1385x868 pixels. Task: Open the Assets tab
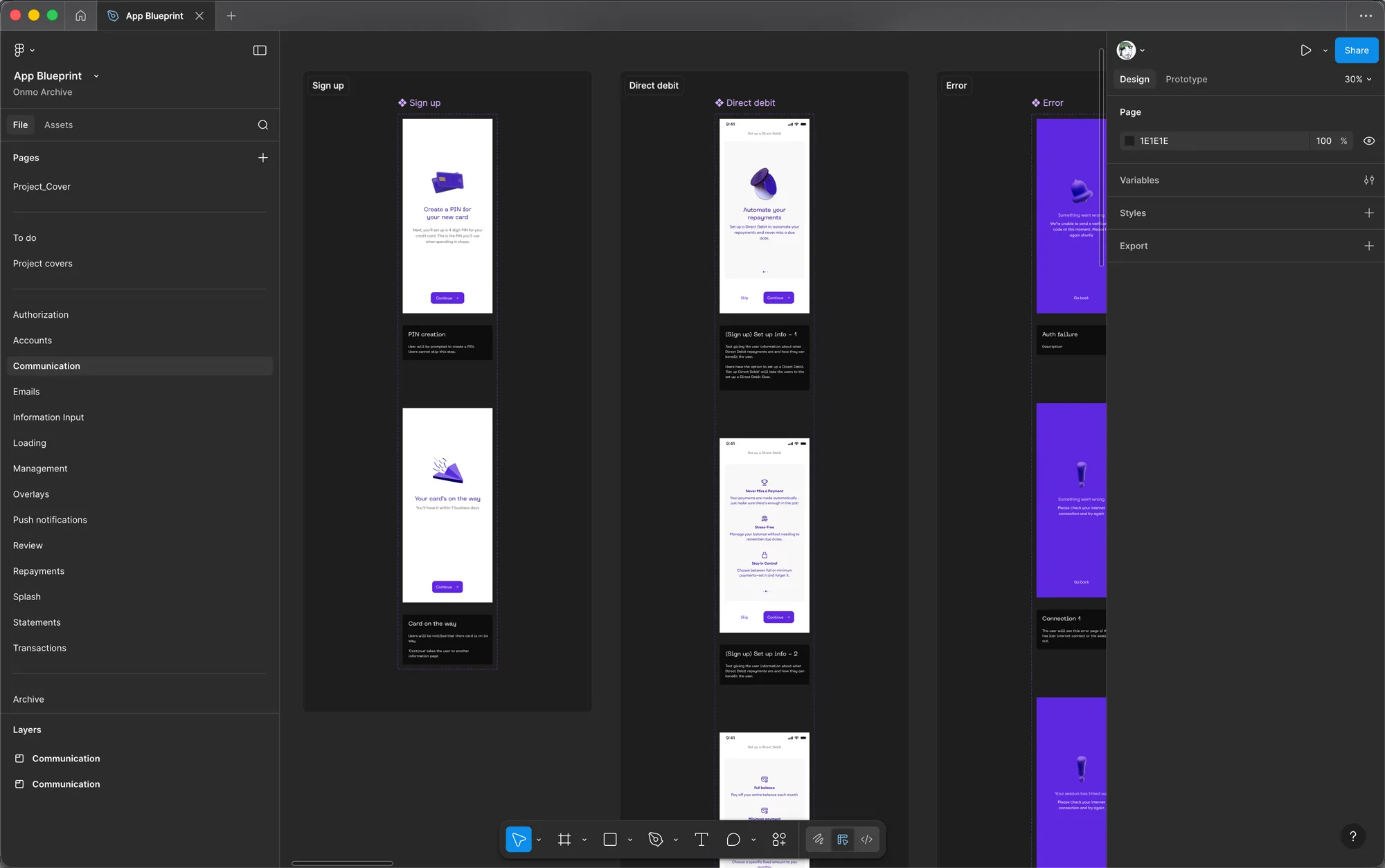[58, 125]
